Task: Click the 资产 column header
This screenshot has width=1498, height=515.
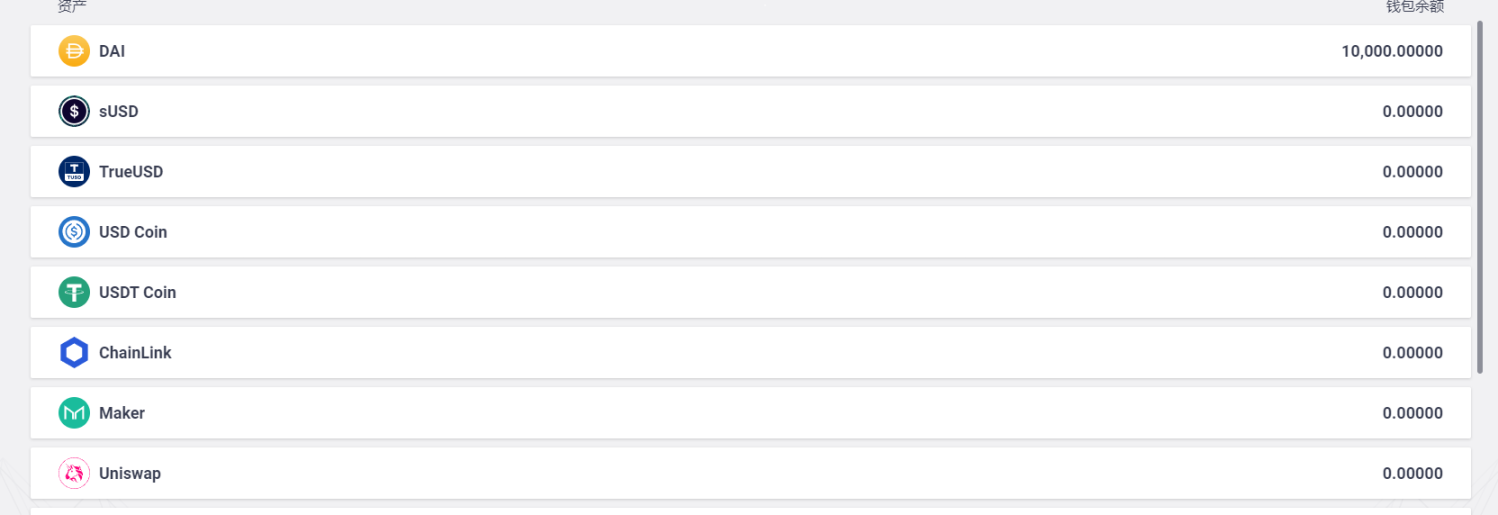Action: point(72,7)
